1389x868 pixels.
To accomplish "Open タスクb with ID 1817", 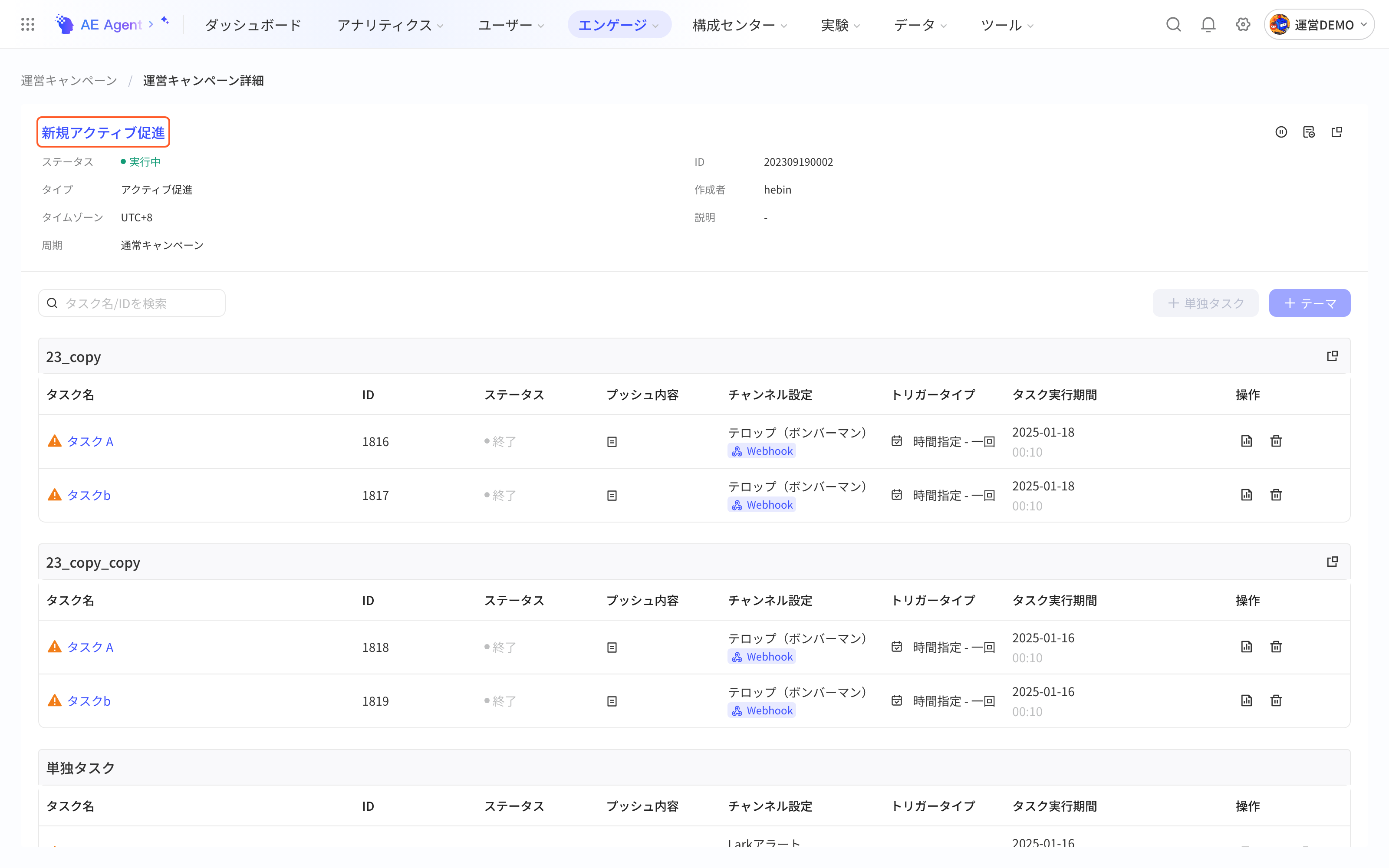I will click(x=89, y=496).
